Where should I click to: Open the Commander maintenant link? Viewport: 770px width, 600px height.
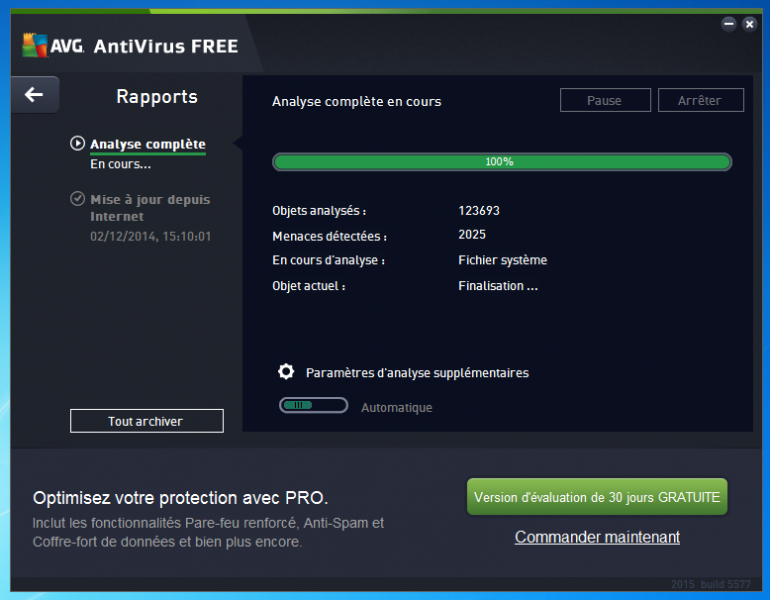pyautogui.click(x=597, y=537)
